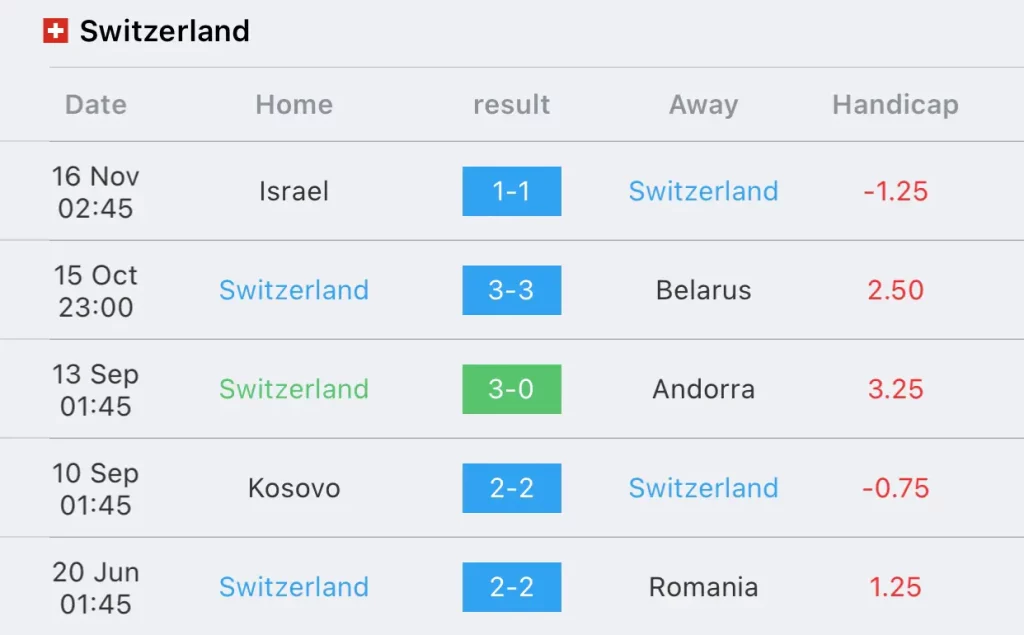1024x635 pixels.
Task: Click the 3.25 handicap for Andorra match
Action: [x=895, y=389]
